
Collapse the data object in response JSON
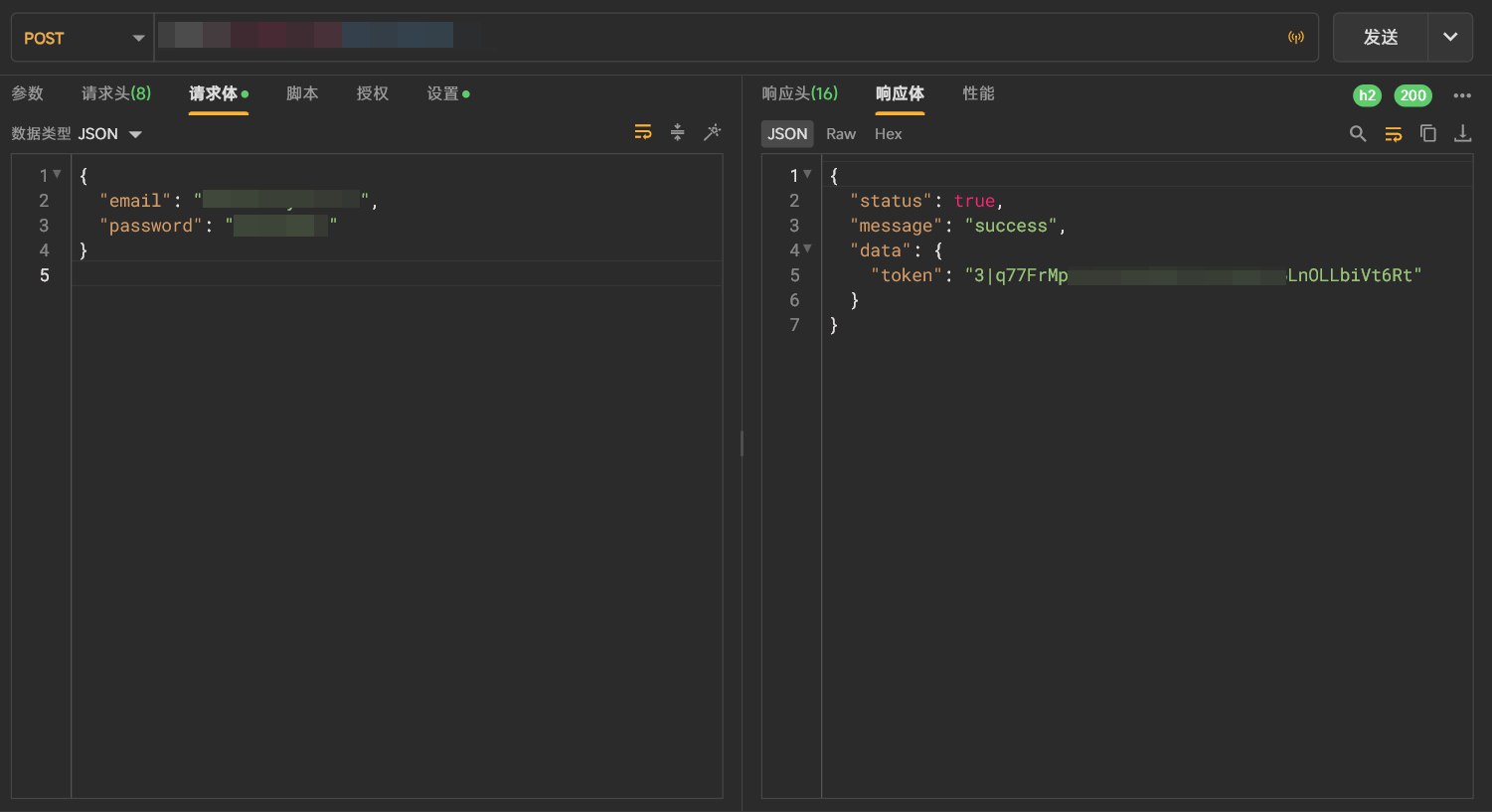pyautogui.click(x=807, y=249)
